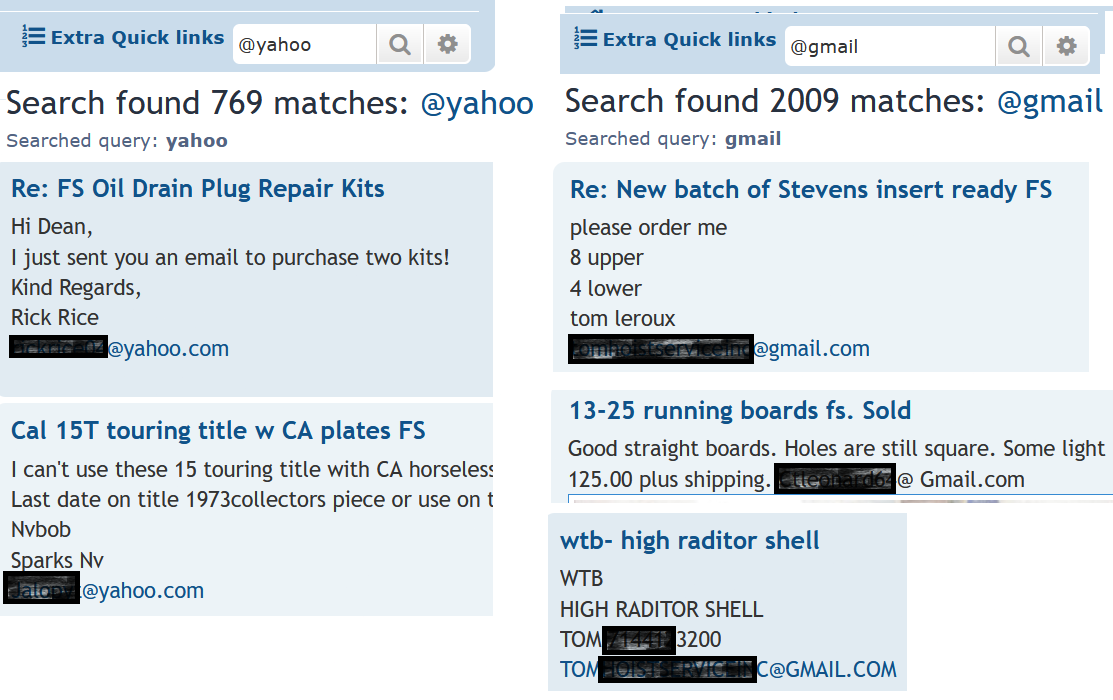Click the magnifier search button beside the @gmail field
This screenshot has height=700, width=1113.
click(1019, 47)
